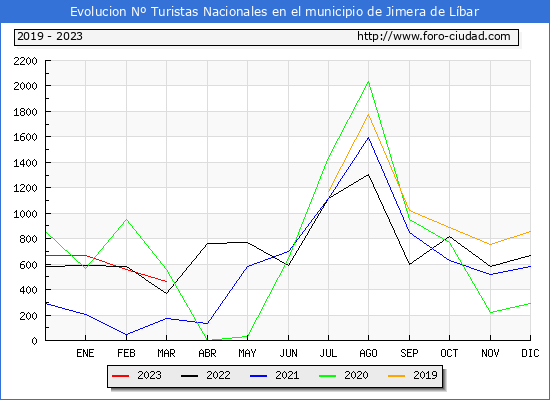Image resolution: width=550 pixels, height=400 pixels.
Task: Click the 0 y-axis value
Action: point(34,341)
